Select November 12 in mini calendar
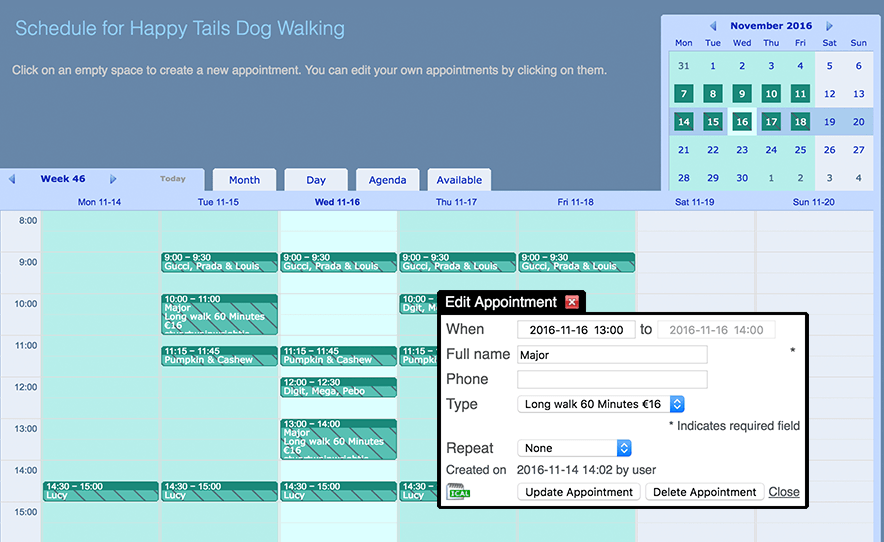The height and width of the screenshot is (542, 884). (829, 94)
